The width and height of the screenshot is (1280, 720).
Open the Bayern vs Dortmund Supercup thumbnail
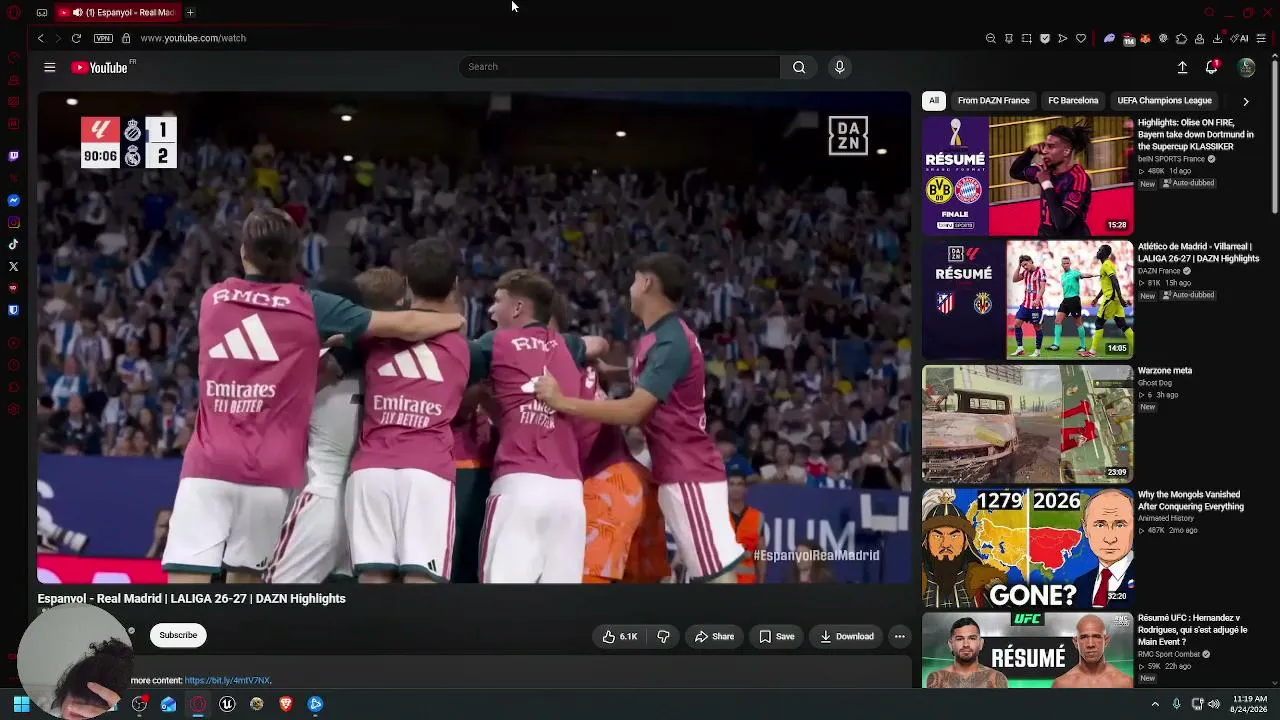pyautogui.click(x=1028, y=176)
